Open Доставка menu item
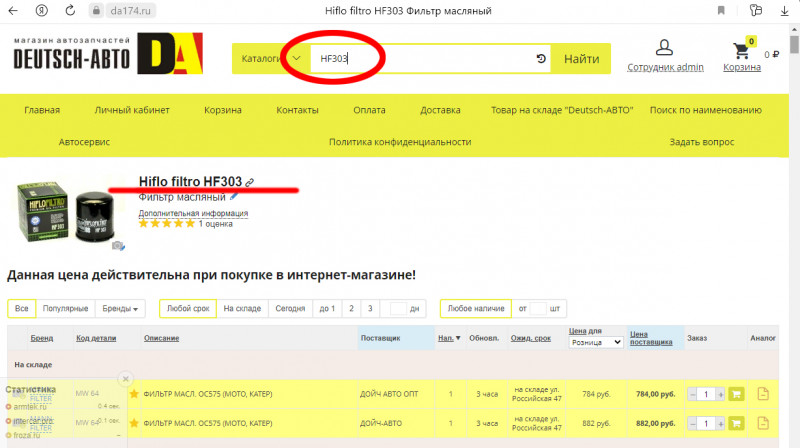Image resolution: width=800 pixels, height=448 pixels. [x=440, y=110]
